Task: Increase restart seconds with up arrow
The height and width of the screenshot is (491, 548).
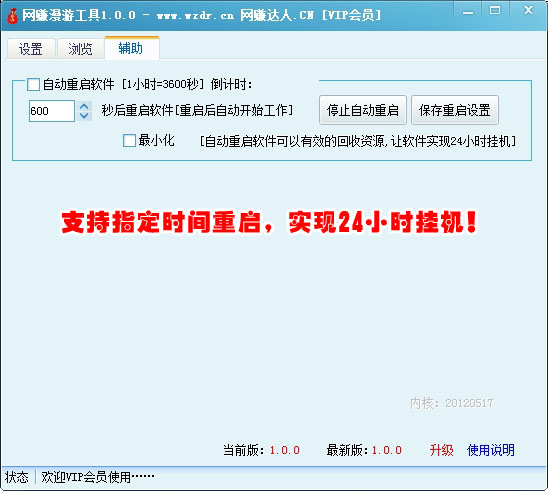Action: (84, 106)
